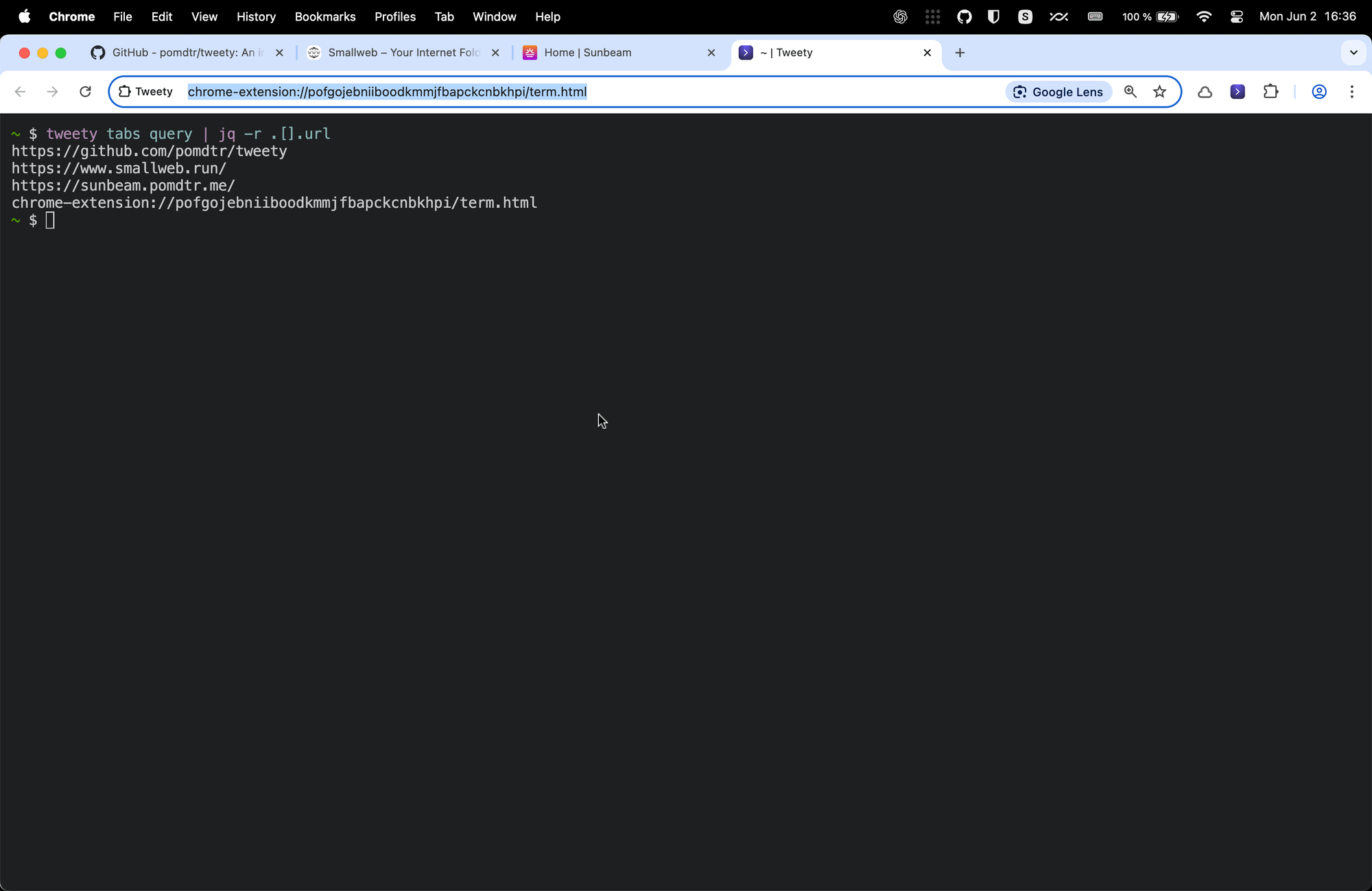Click the https://sunbeam.pomdtr.me/ output line
Image resolution: width=1372 pixels, height=891 pixels.
point(123,185)
